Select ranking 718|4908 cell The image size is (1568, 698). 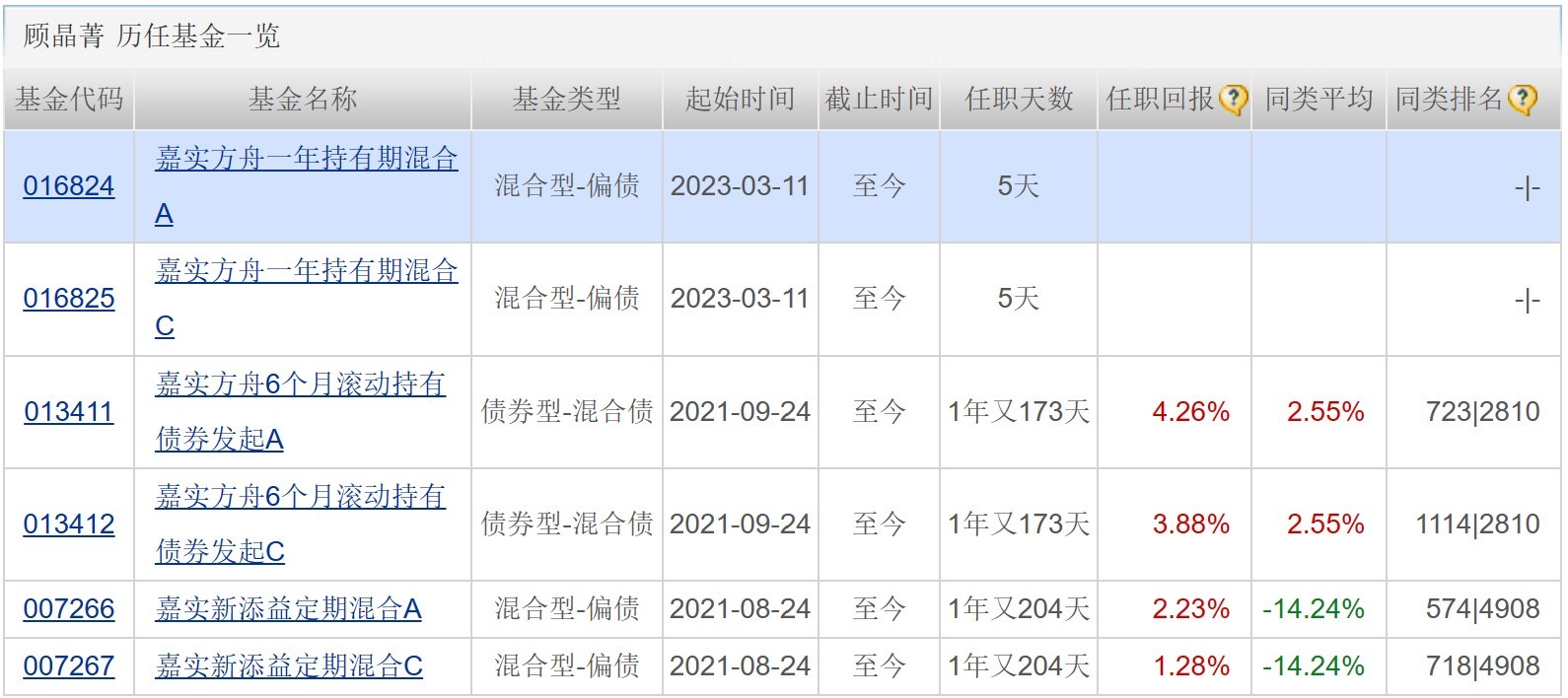coord(1483,666)
